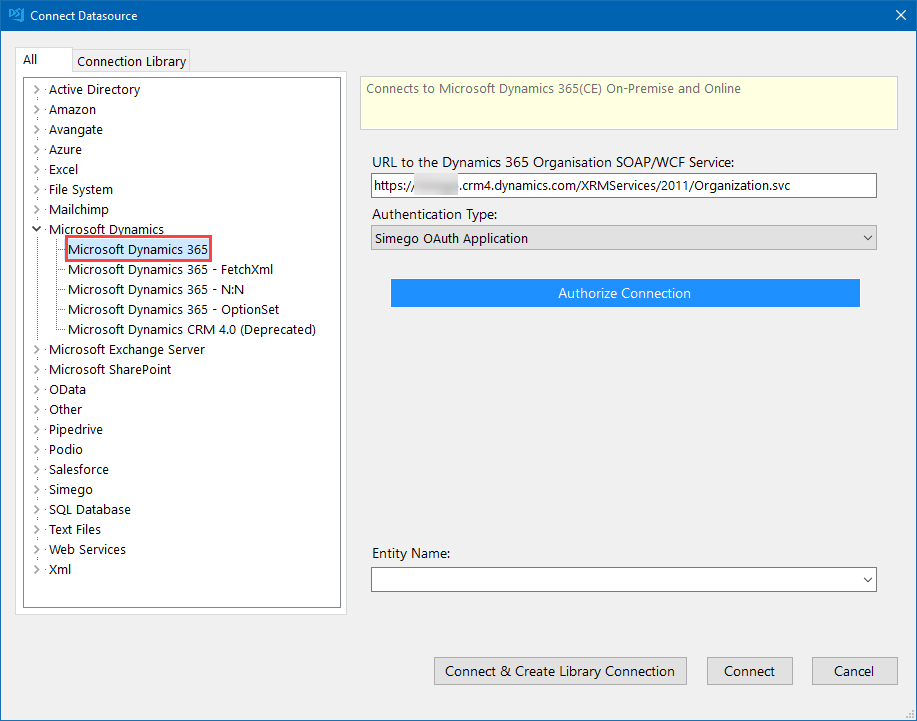Select the Avangate tree item
The image size is (917, 721).
(x=76, y=129)
